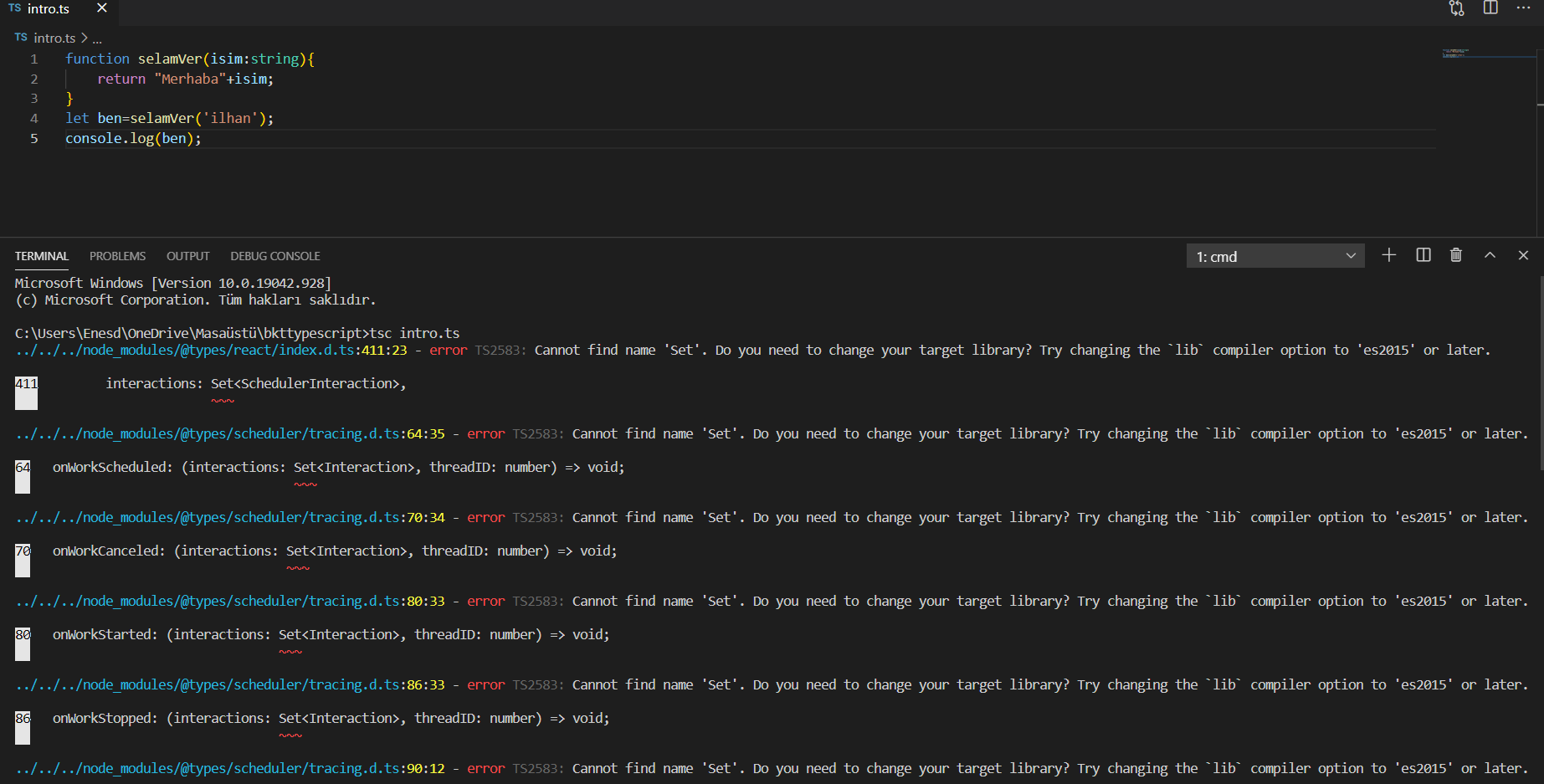Viewport: 1544px width, 784px height.
Task: Click the 'tsc intro.ts' command text
Action: click(415, 333)
